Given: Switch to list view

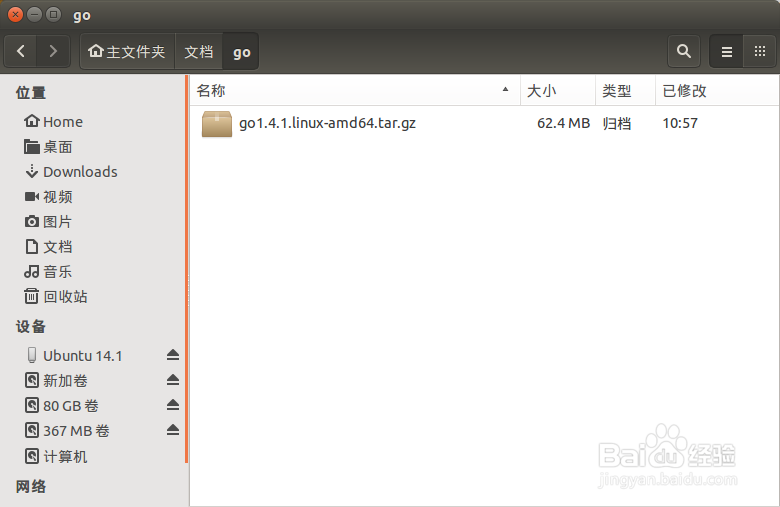Looking at the screenshot, I should coord(726,51).
